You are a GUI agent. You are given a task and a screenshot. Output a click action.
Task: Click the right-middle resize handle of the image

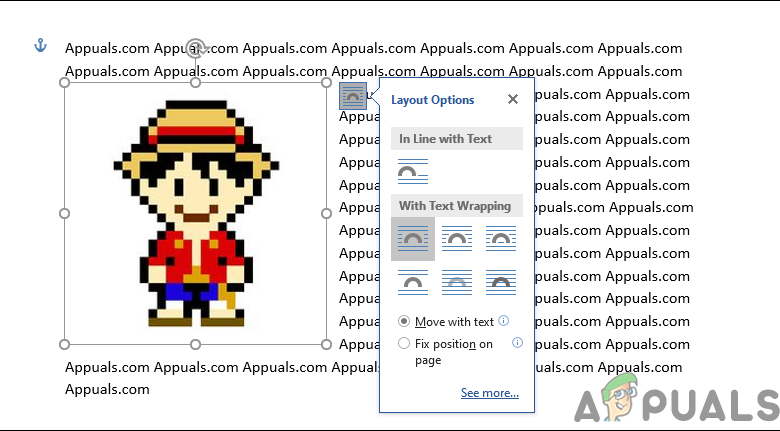click(326, 214)
